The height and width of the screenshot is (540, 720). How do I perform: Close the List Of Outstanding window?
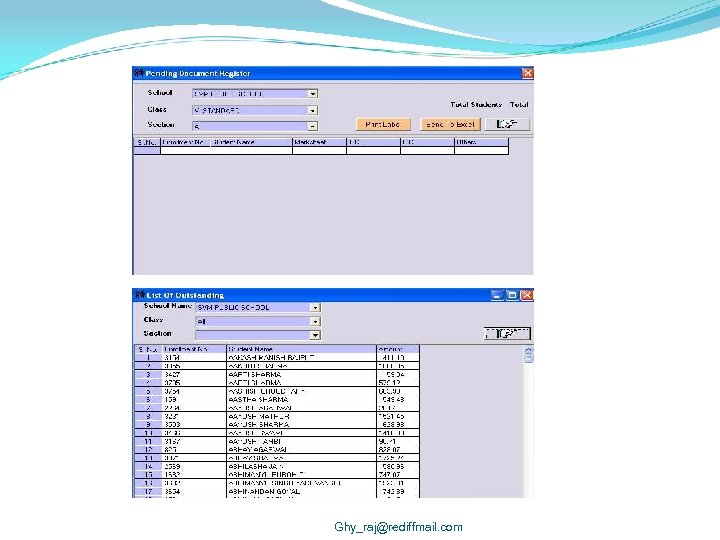(527, 295)
